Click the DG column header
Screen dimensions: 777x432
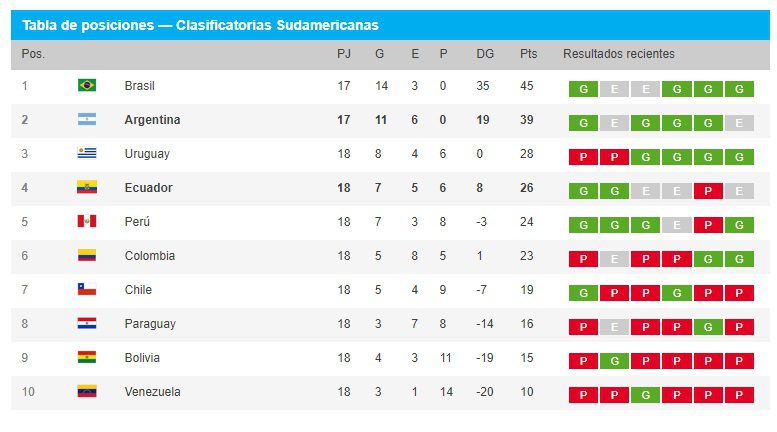(485, 54)
